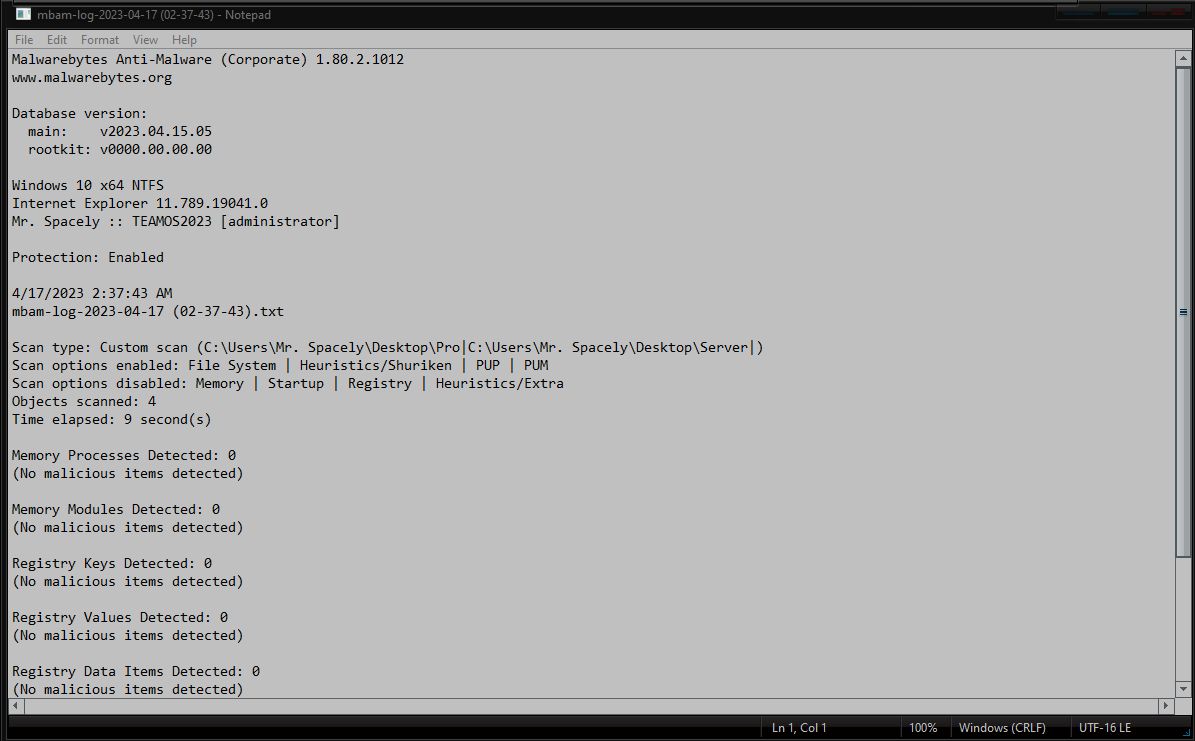This screenshot has height=741, width=1195.
Task: Click the window resize grip in status bar
Action: (1185, 732)
